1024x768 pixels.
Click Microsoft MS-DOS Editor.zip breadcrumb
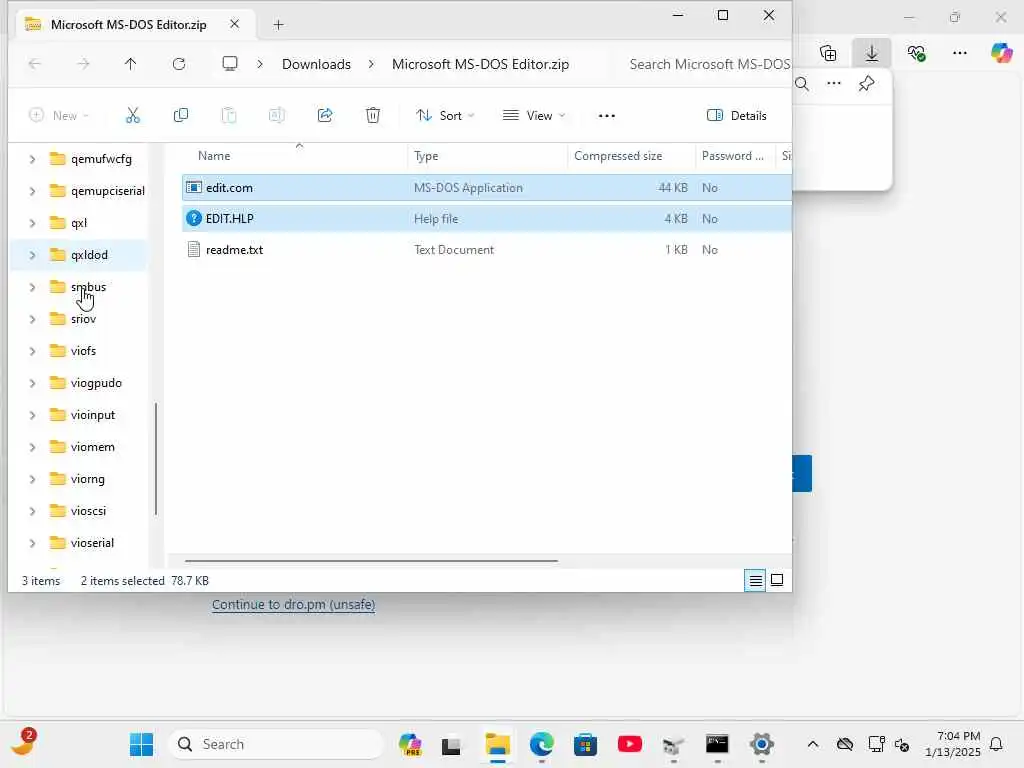click(480, 64)
